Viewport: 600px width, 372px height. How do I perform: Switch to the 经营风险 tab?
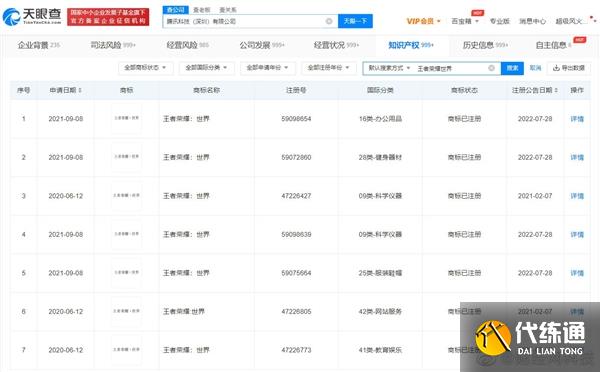coord(188,45)
